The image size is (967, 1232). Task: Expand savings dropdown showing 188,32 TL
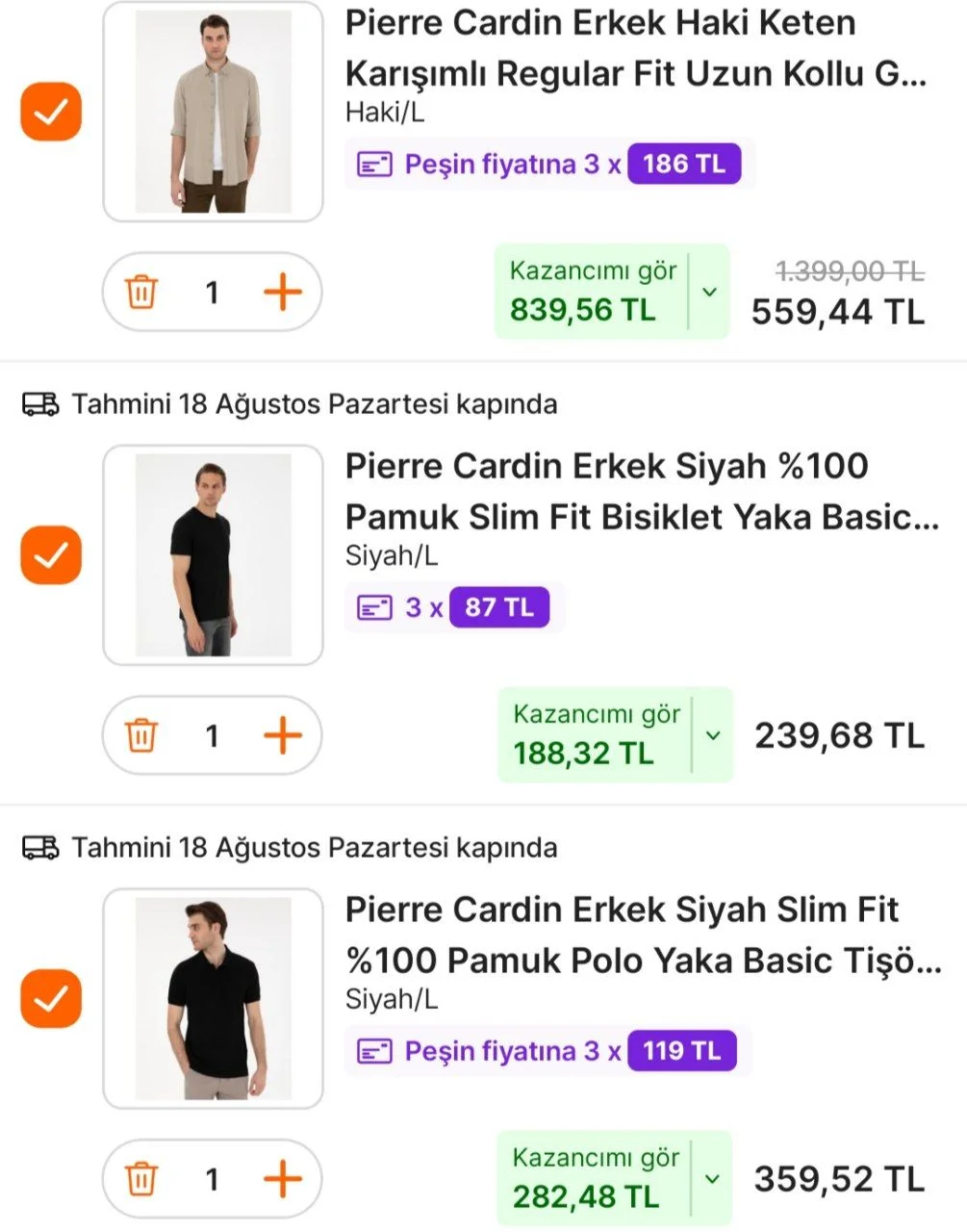pyautogui.click(x=713, y=735)
